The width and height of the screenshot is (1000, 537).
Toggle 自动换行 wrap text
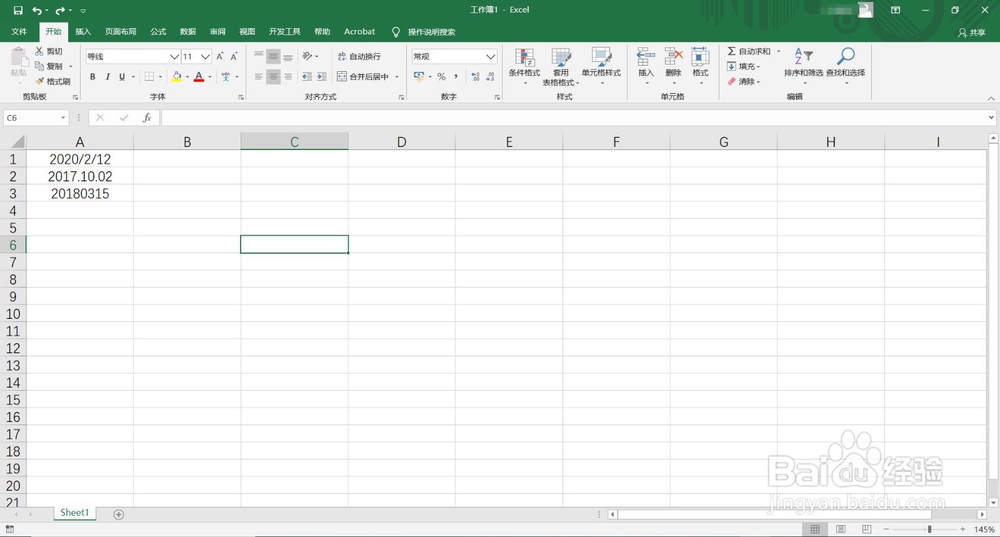359,57
